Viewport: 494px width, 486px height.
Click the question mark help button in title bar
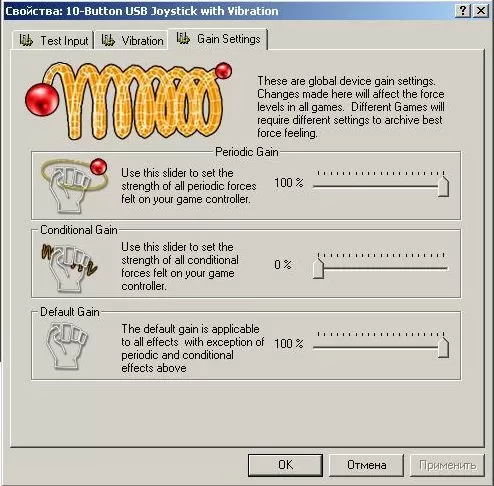pos(463,11)
